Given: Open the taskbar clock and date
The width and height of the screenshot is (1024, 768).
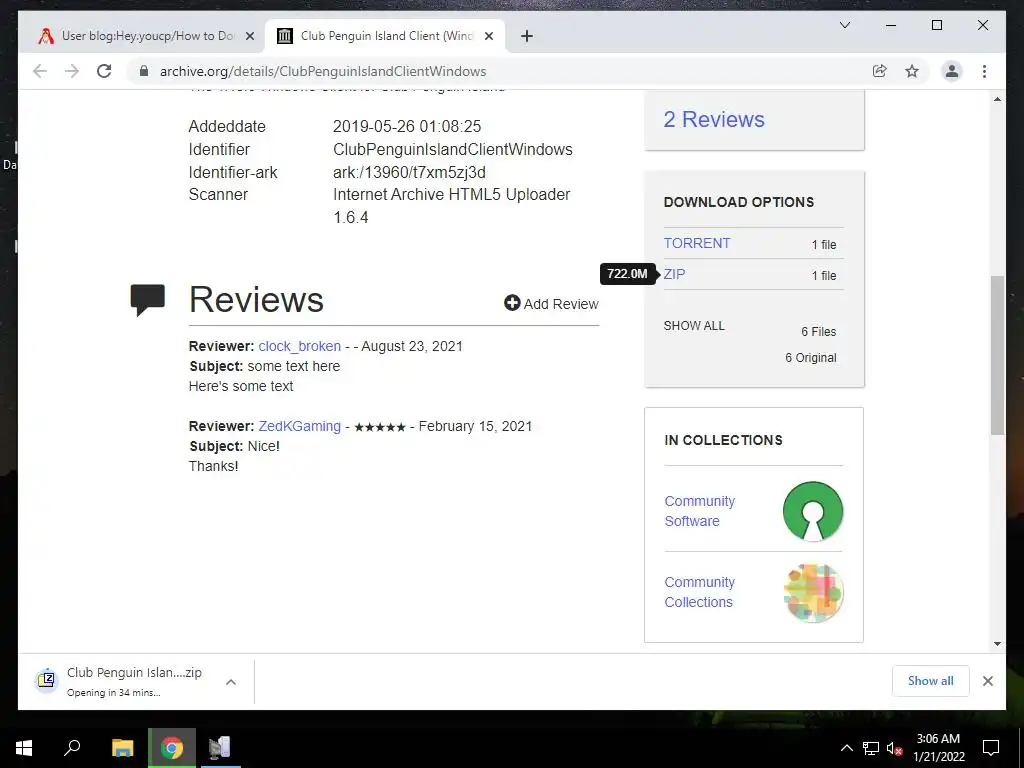Looking at the screenshot, I should point(938,748).
